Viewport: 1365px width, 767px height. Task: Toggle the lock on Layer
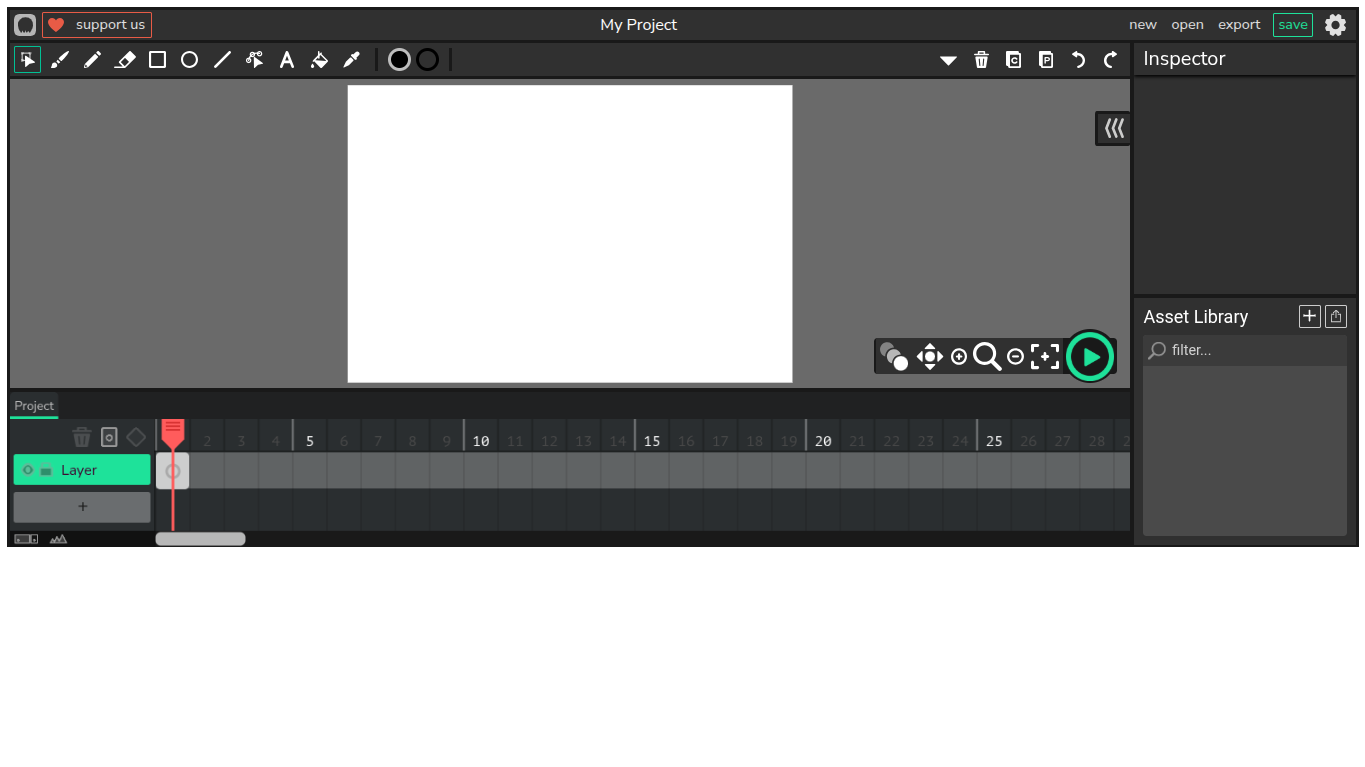point(46,470)
